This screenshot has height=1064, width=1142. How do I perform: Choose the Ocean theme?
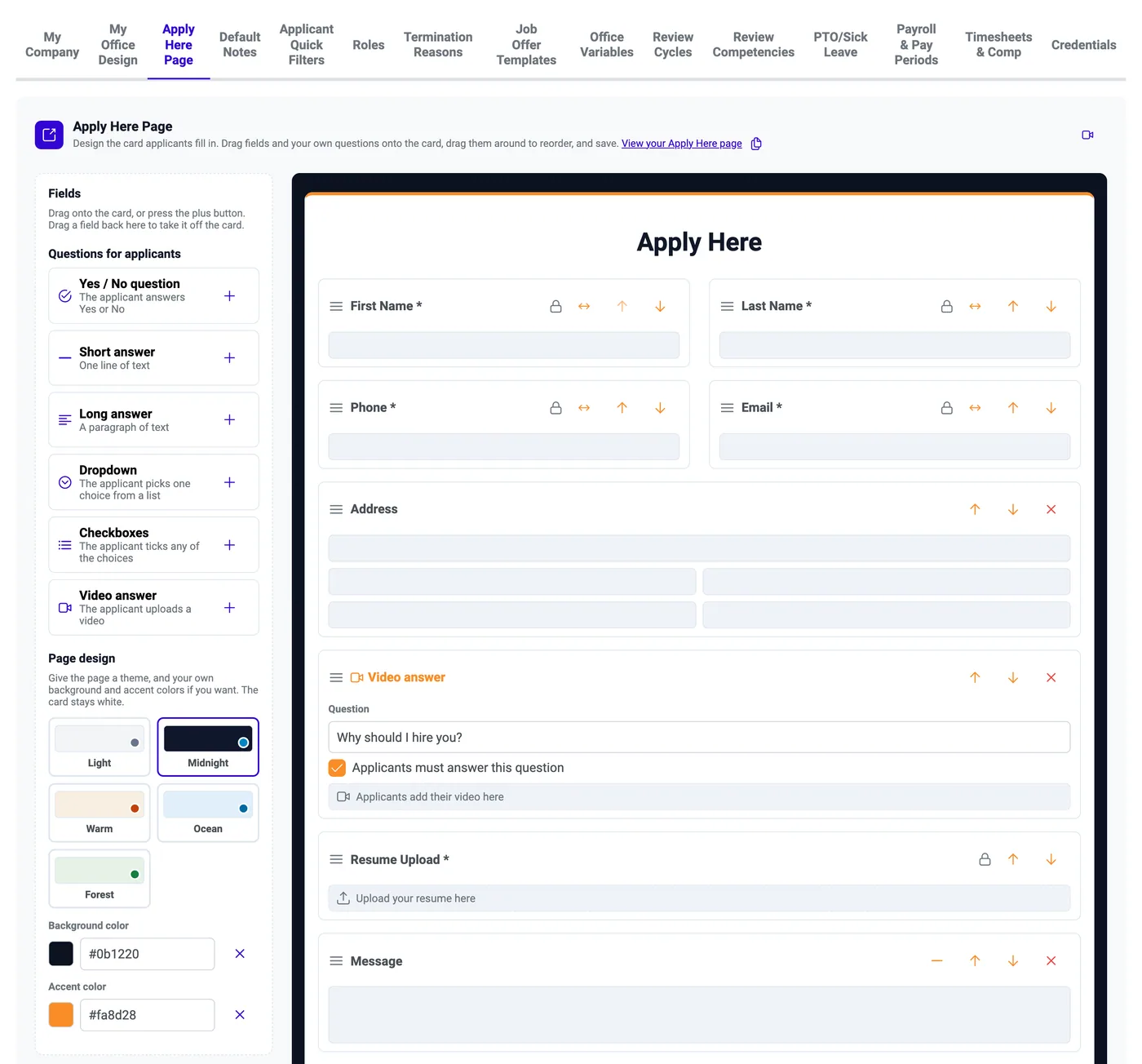208,813
